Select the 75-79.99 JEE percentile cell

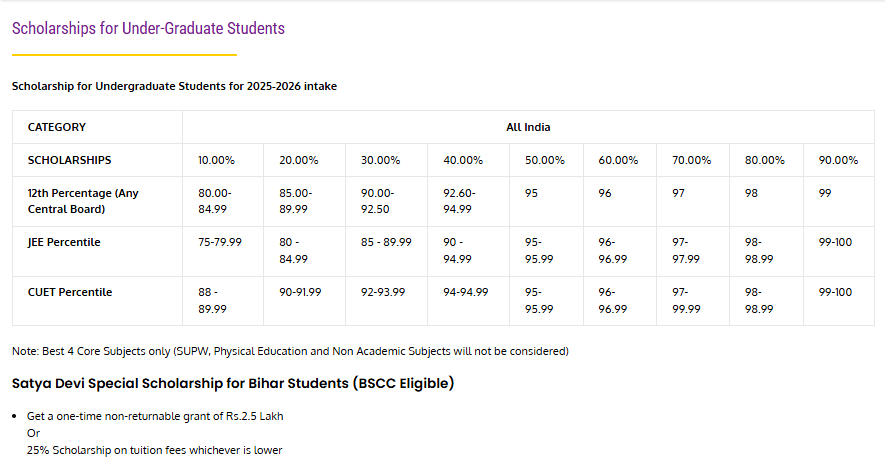(x=220, y=242)
